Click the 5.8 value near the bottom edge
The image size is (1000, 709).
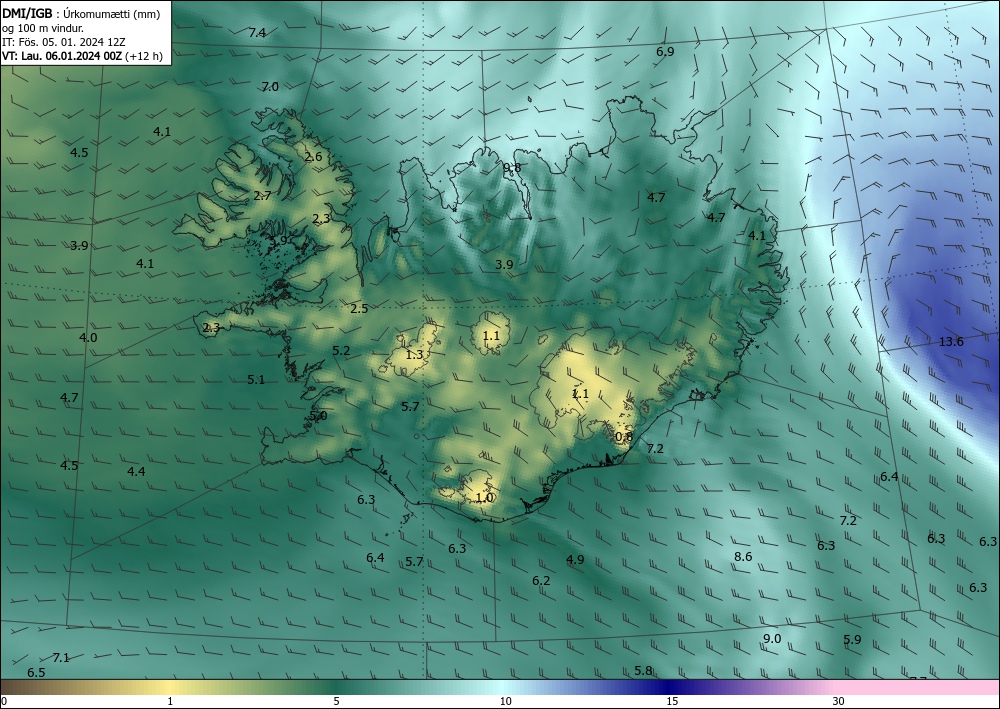click(644, 671)
